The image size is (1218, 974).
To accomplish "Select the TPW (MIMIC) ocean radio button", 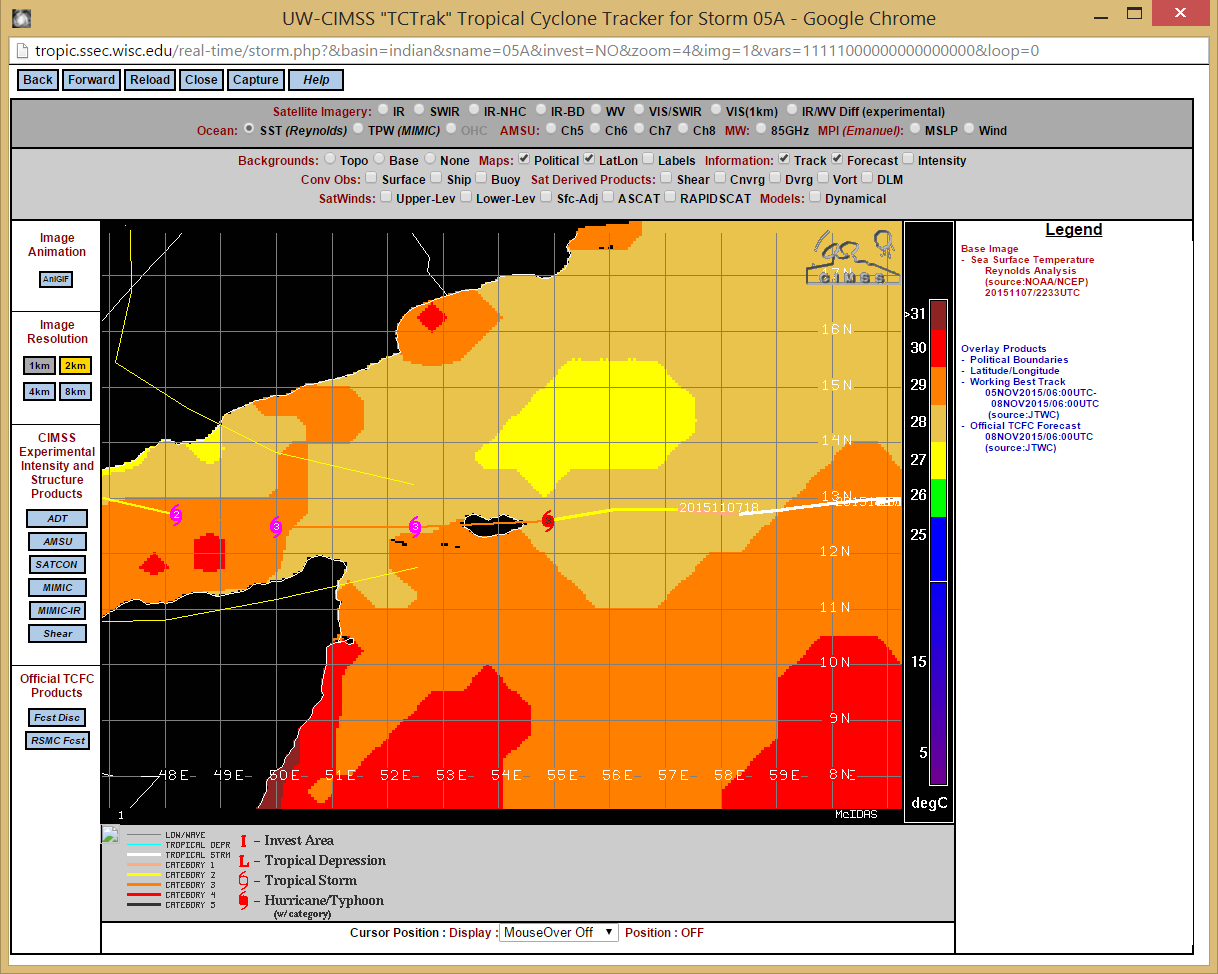I will click(x=358, y=130).
